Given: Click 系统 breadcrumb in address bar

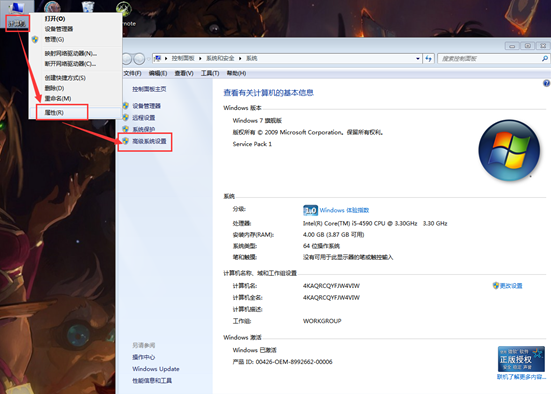Looking at the screenshot, I should click(252, 58).
